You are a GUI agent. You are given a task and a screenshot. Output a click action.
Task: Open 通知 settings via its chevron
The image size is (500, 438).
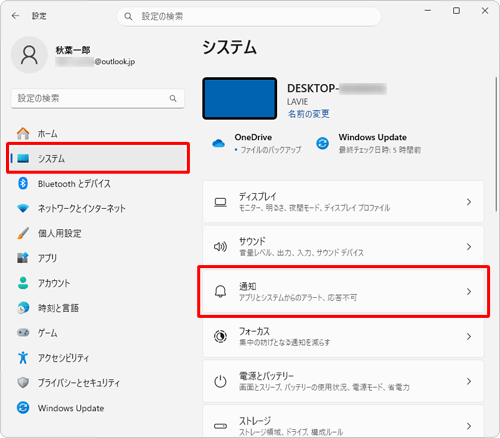point(469,291)
